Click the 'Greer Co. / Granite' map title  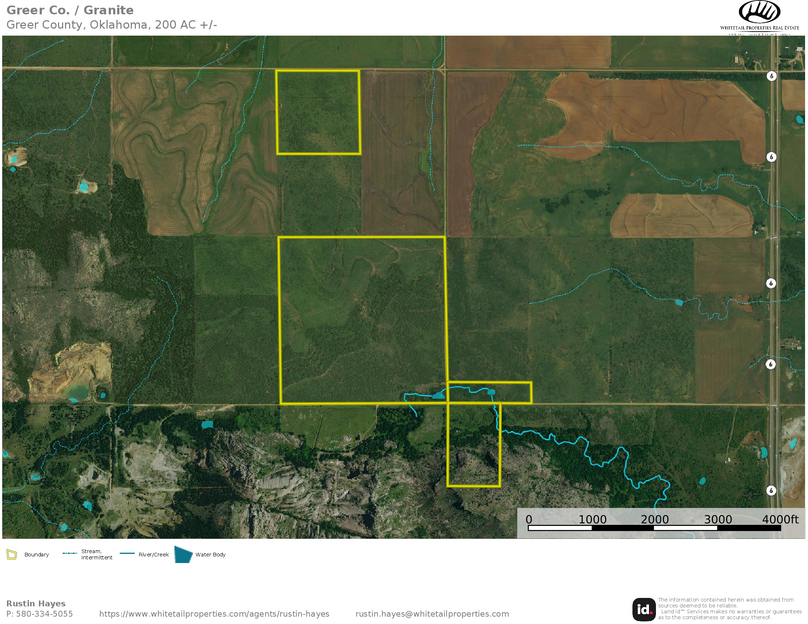[70, 10]
